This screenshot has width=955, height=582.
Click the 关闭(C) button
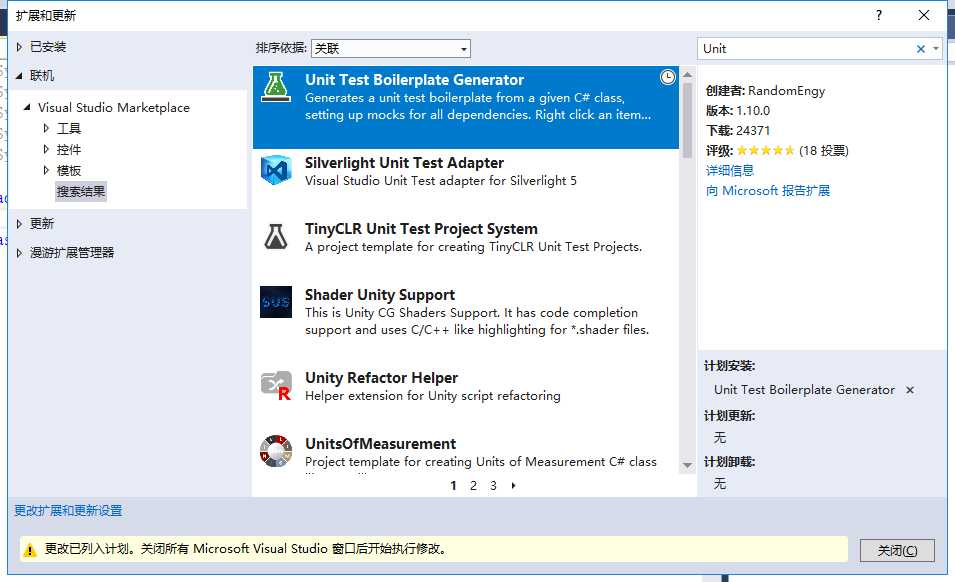(x=897, y=550)
